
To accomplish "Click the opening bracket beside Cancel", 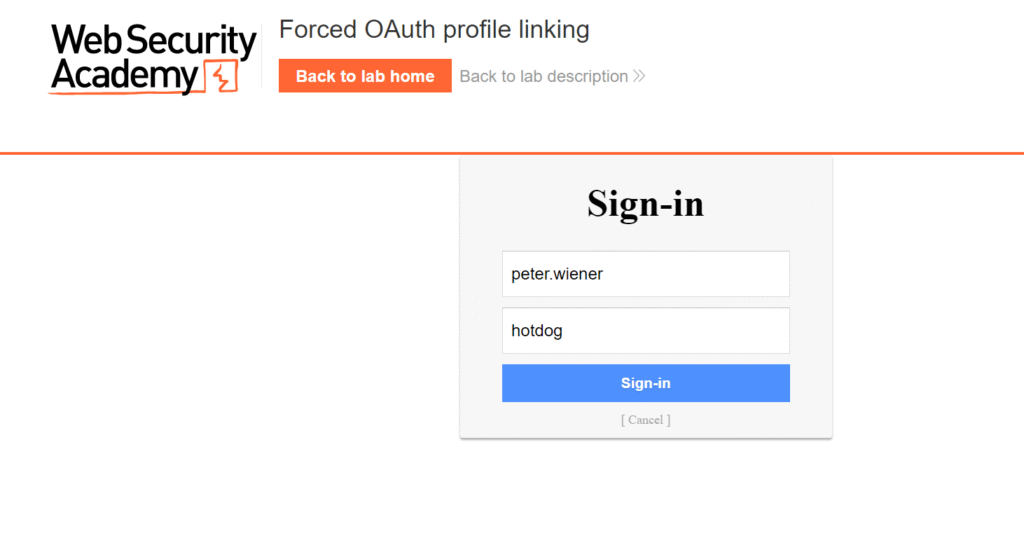I will coord(623,420).
